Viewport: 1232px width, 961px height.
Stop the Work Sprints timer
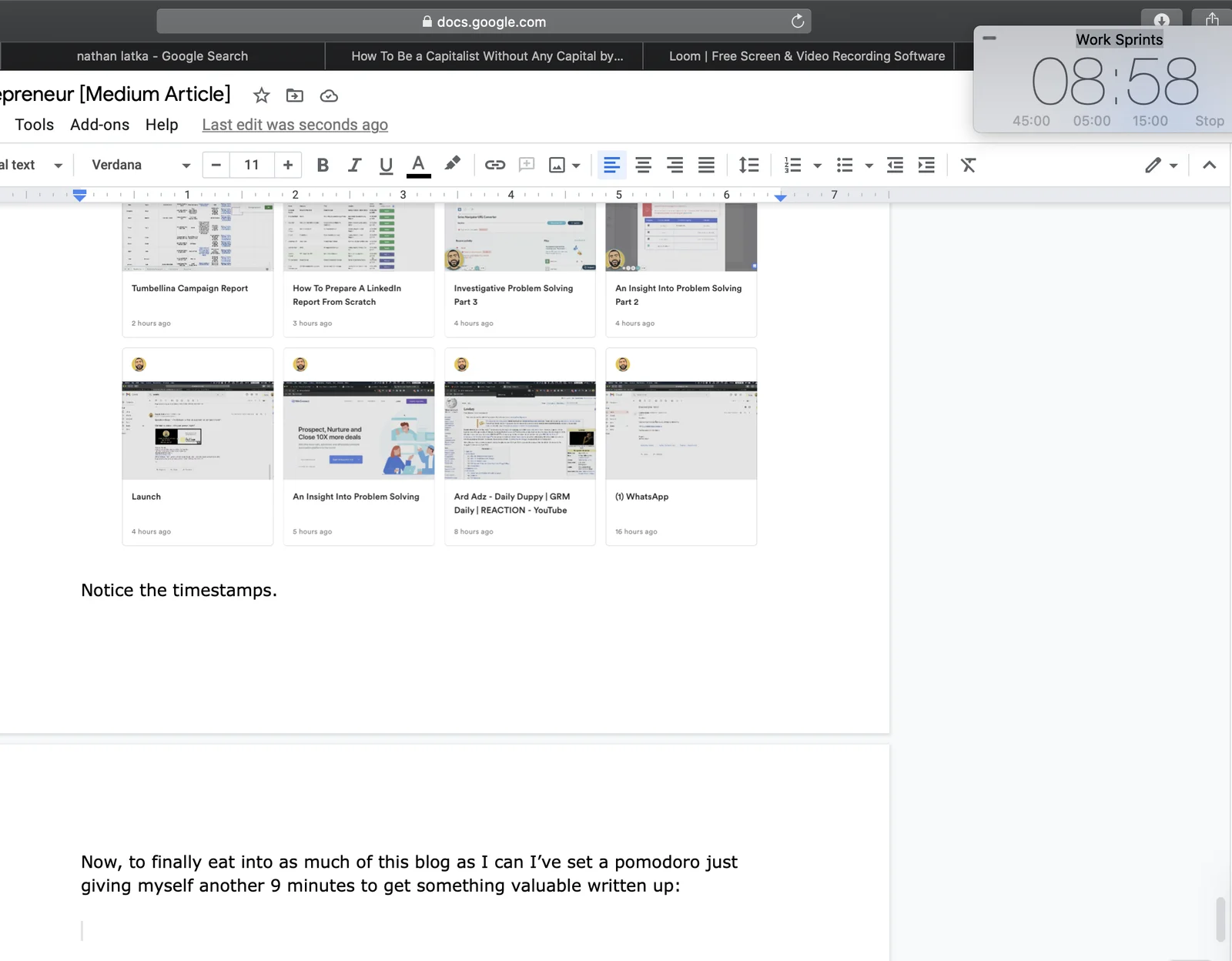(1209, 121)
